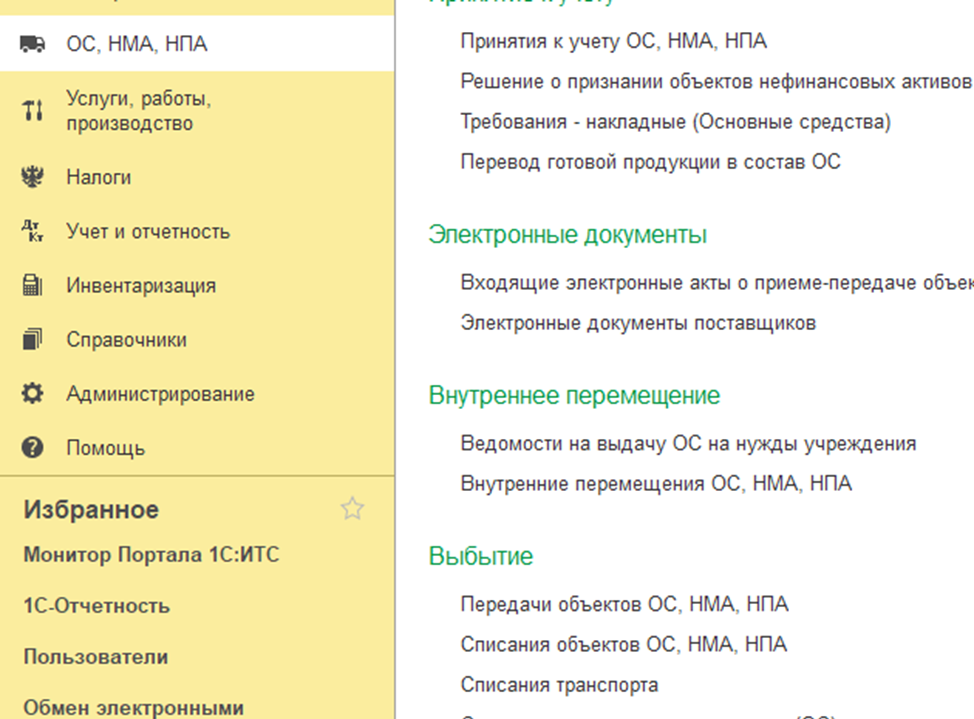974x719 pixels.
Task: Open Решение о признании объектов нефинансовых активов
Action: click(x=717, y=81)
